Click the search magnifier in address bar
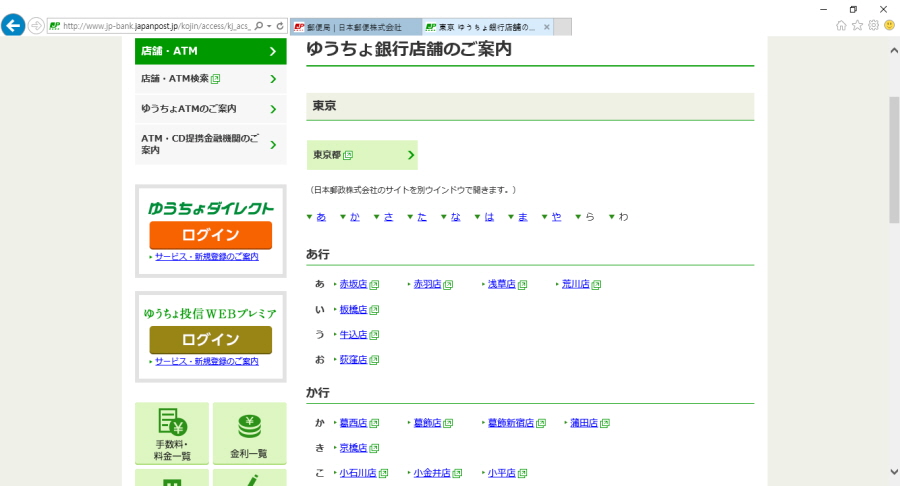This screenshot has height=486, width=900. (259, 26)
